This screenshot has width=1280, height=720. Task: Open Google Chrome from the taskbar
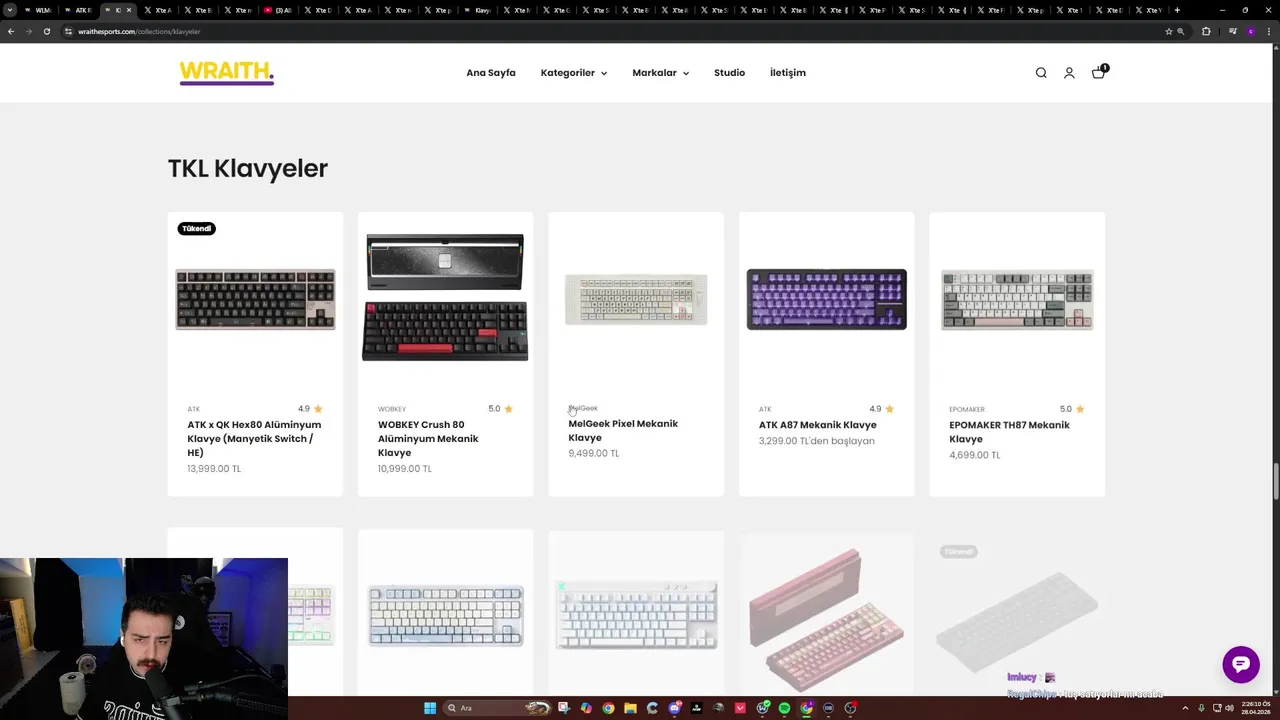(x=608, y=708)
